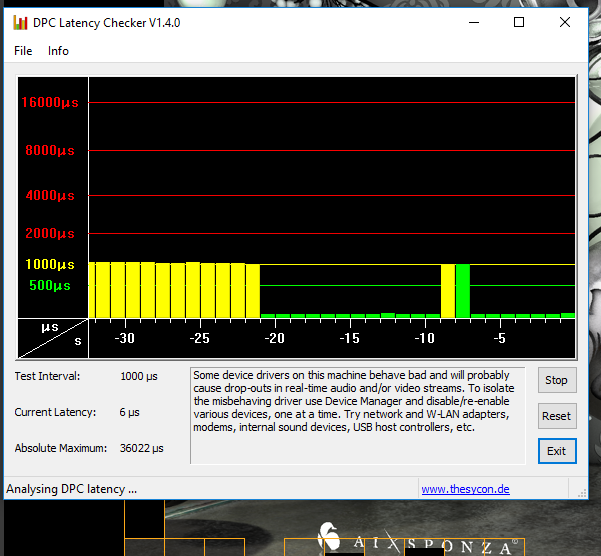Click the Analysing DPC latency status text

point(71,489)
